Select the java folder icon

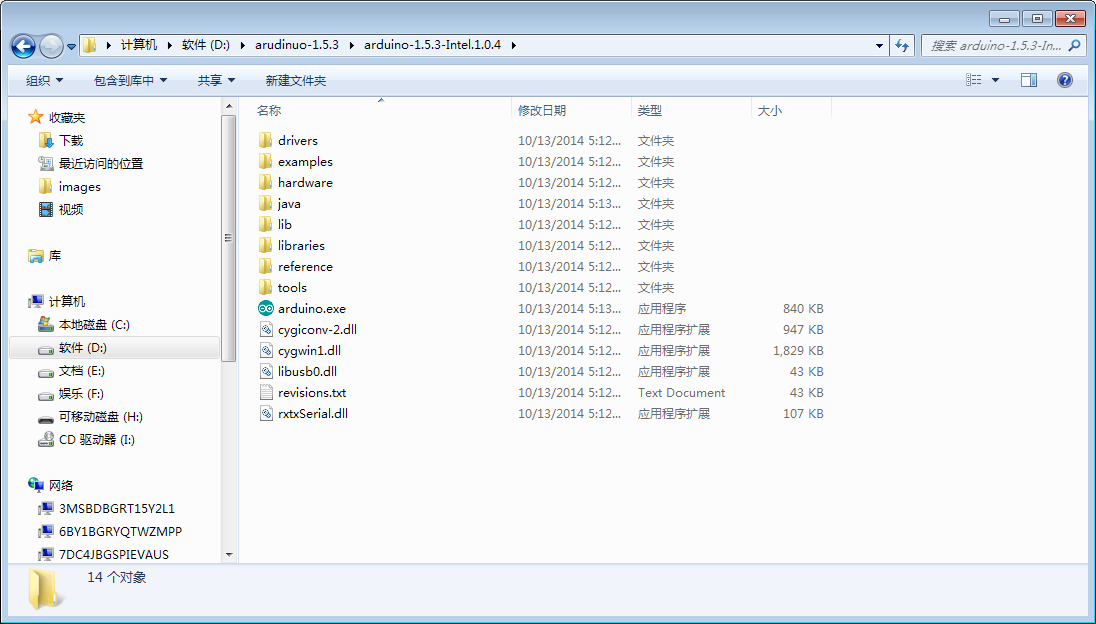click(266, 203)
